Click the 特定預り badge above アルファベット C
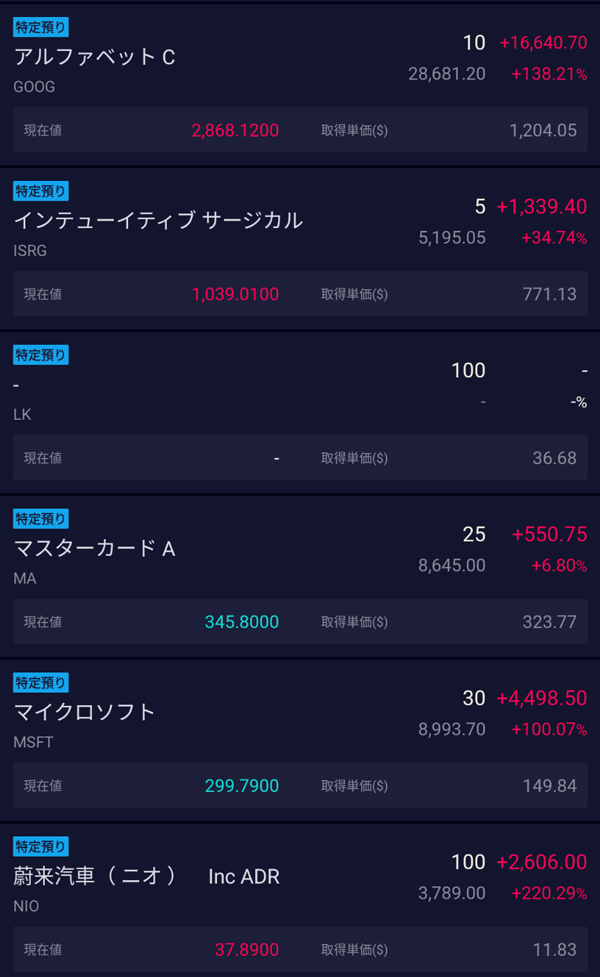Image resolution: width=600 pixels, height=977 pixels. [x=41, y=27]
